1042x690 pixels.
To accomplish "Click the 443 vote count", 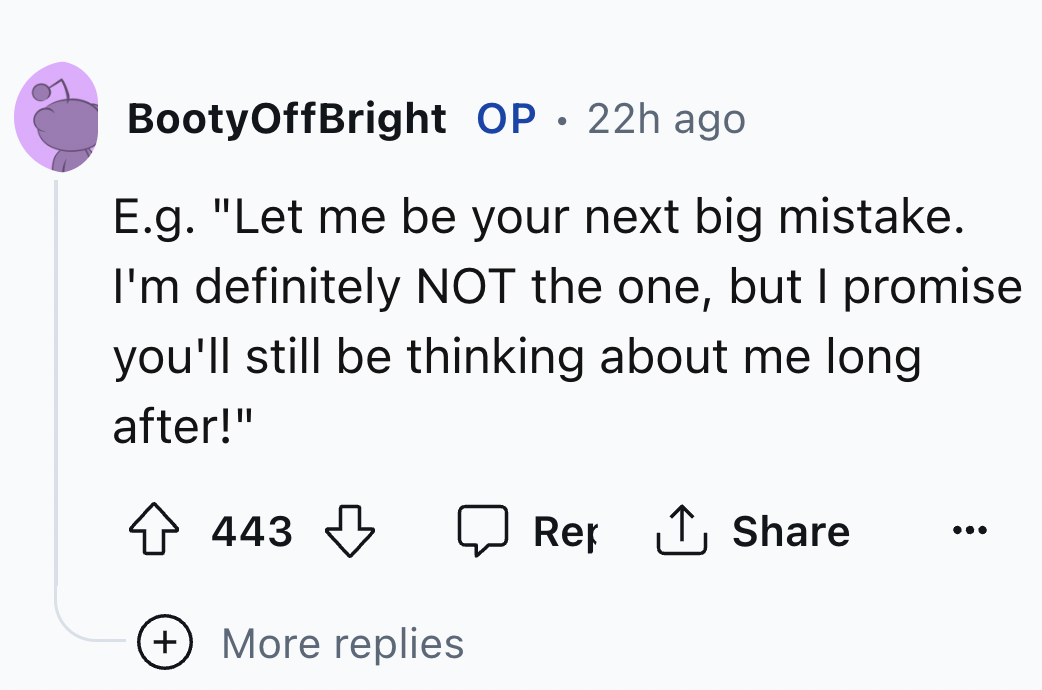I will click(252, 531).
